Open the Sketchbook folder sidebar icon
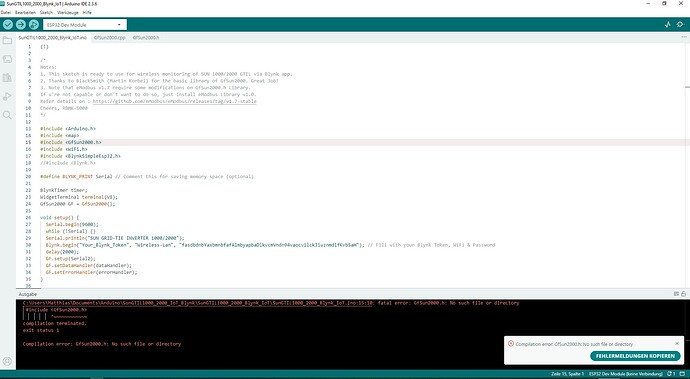The image size is (690, 379). [x=7, y=41]
